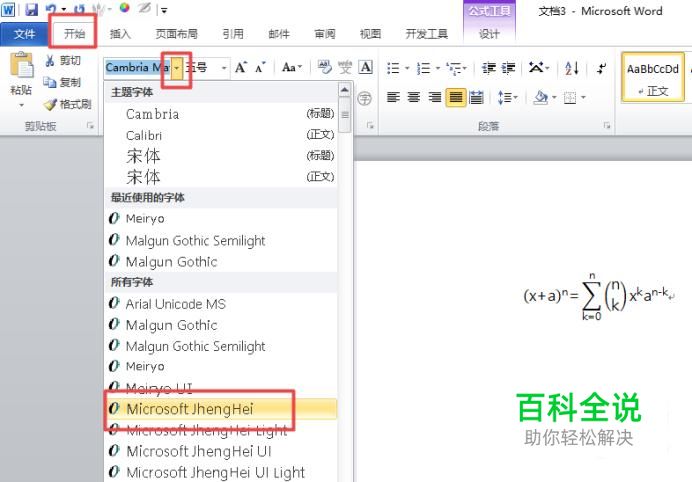Open the Paragraph (段落) dialog launcher
The image size is (692, 482).
[607, 126]
